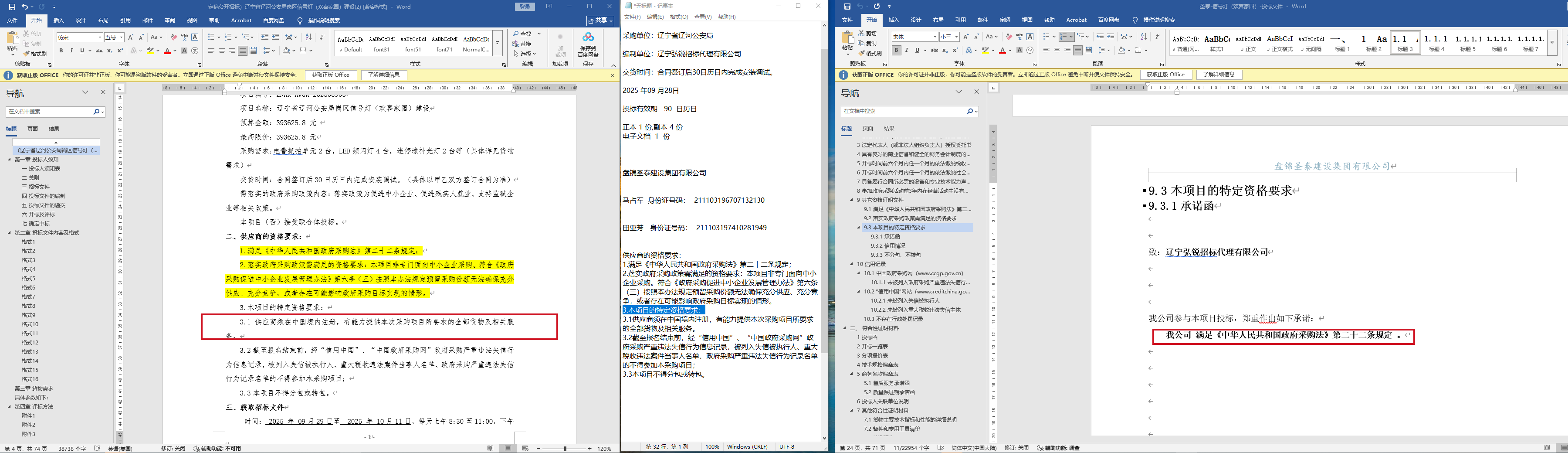This screenshot has height=453, width=1568.
Task: Click 获取正版 Office button in left Word
Action: point(331,75)
